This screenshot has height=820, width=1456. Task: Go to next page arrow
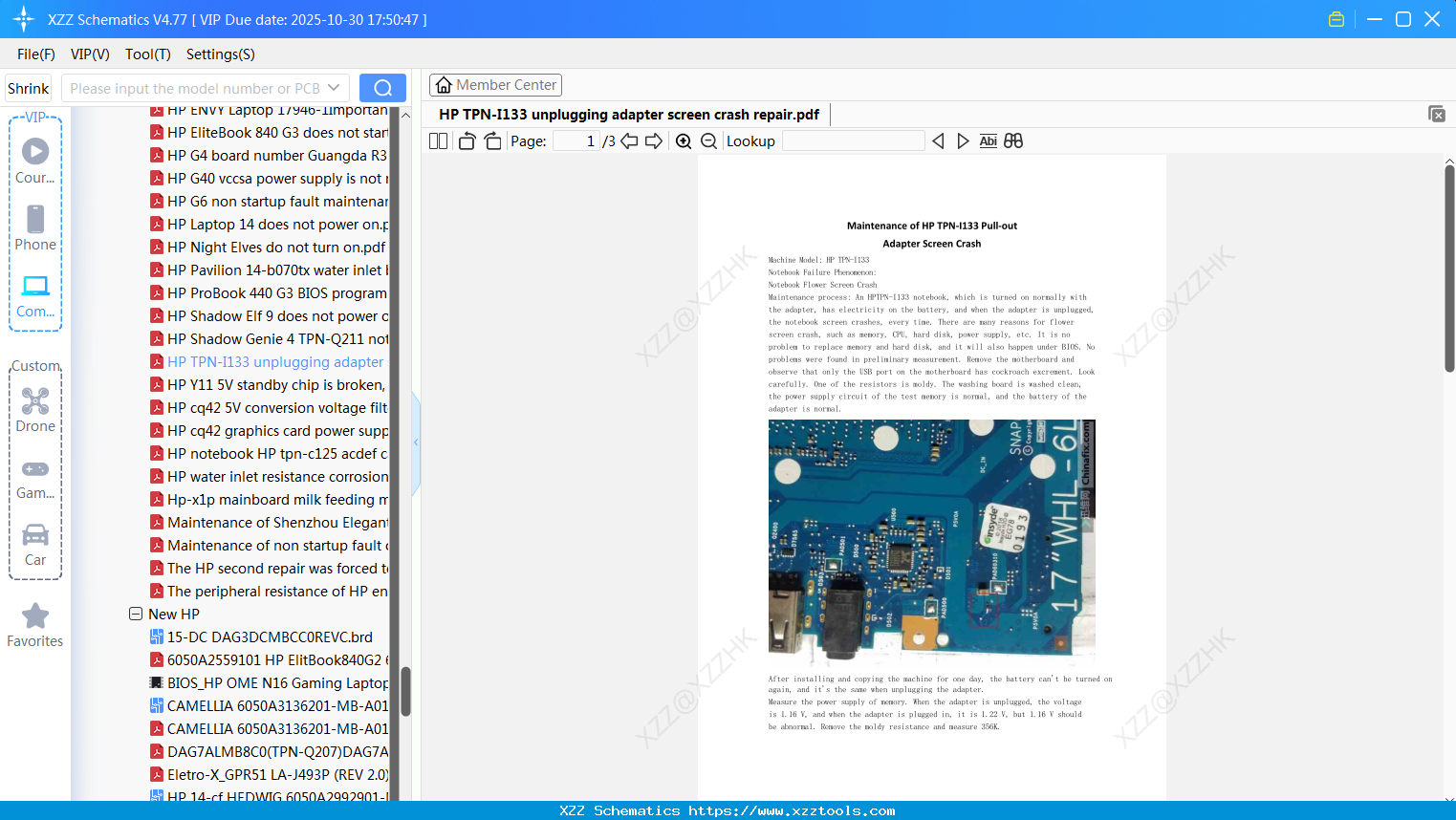click(654, 141)
